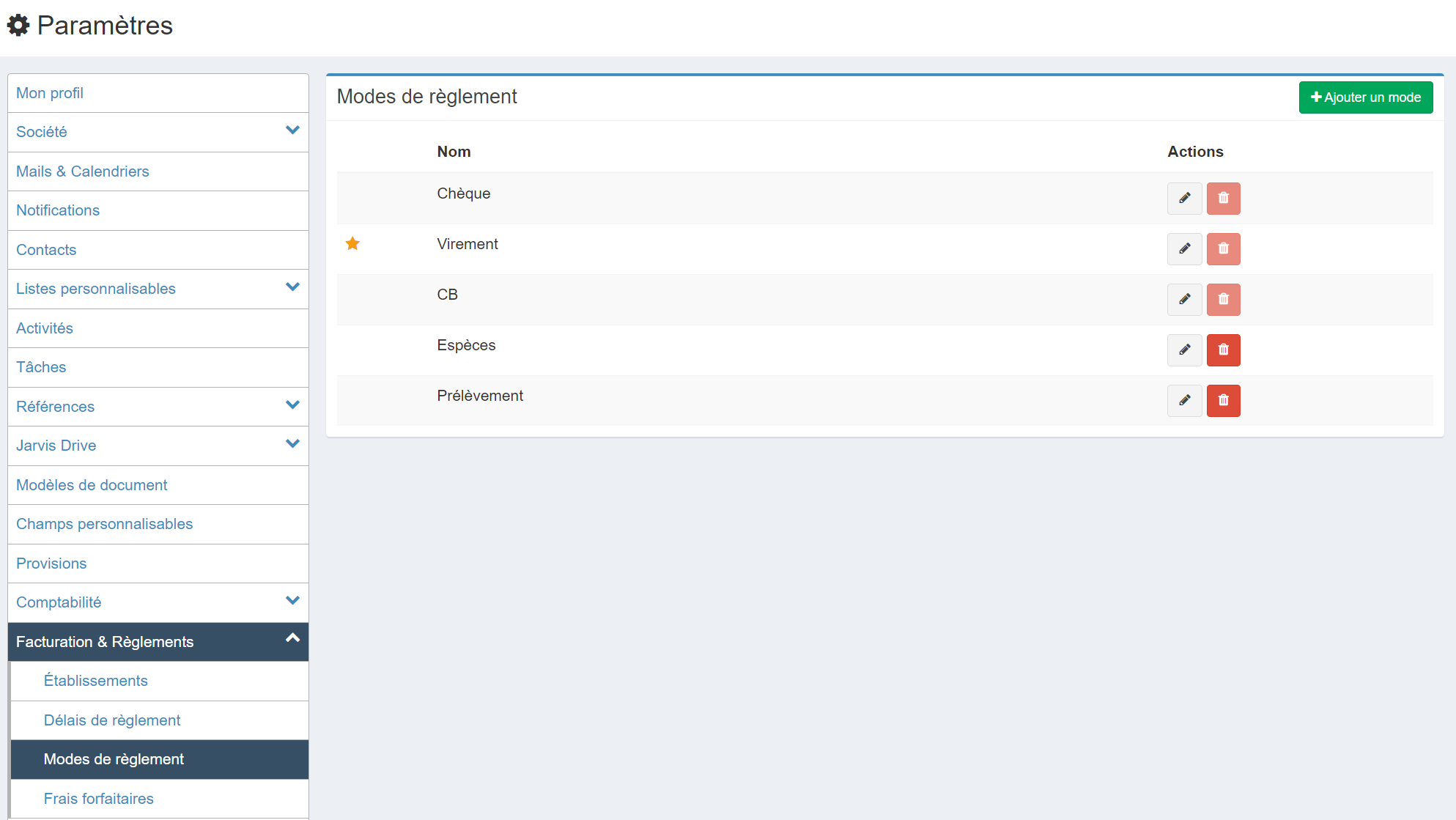The height and width of the screenshot is (820, 1456).
Task: Open Notifications settings page
Action: pos(58,210)
